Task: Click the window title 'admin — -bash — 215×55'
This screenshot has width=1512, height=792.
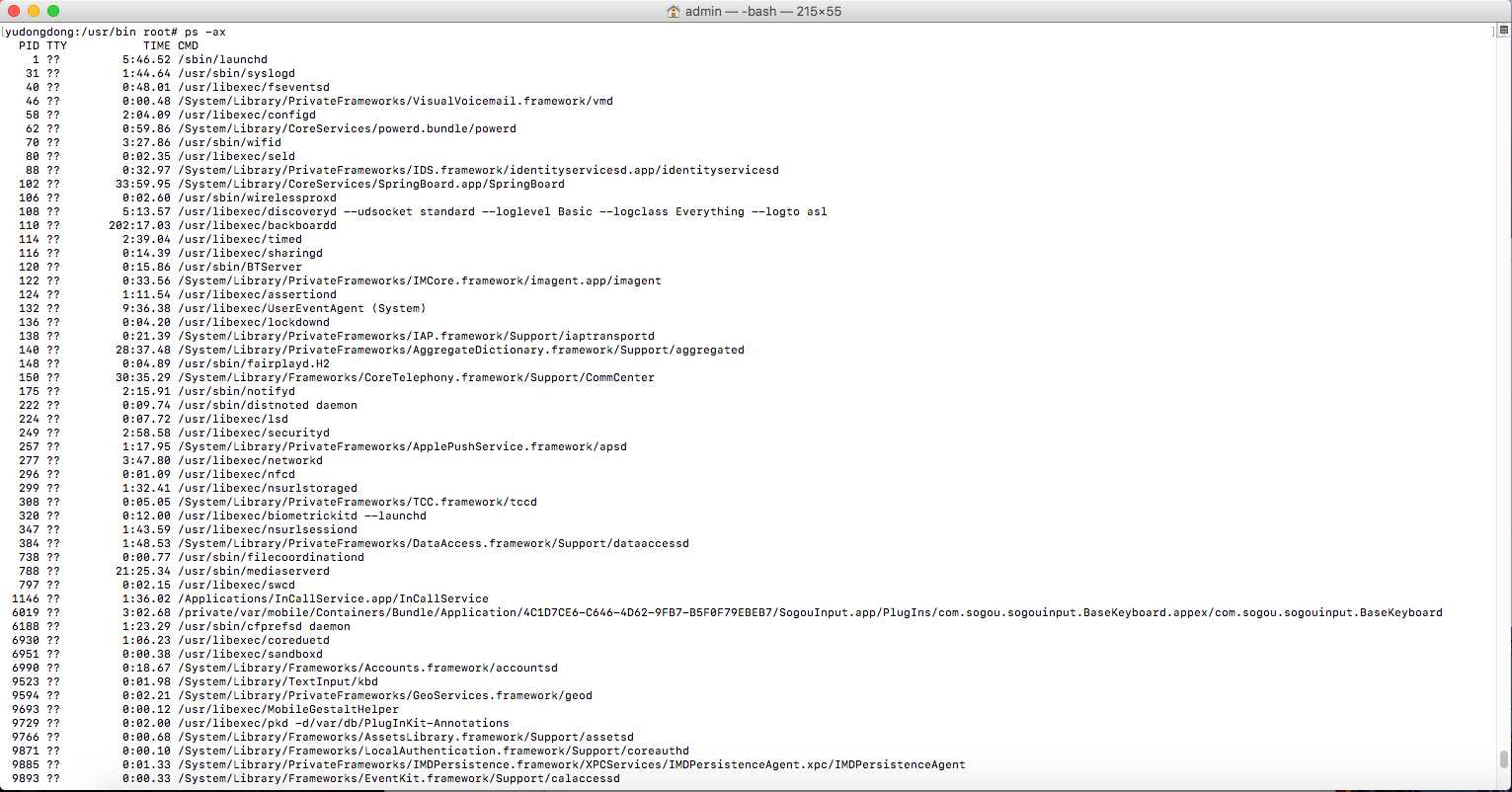Action: (x=762, y=12)
